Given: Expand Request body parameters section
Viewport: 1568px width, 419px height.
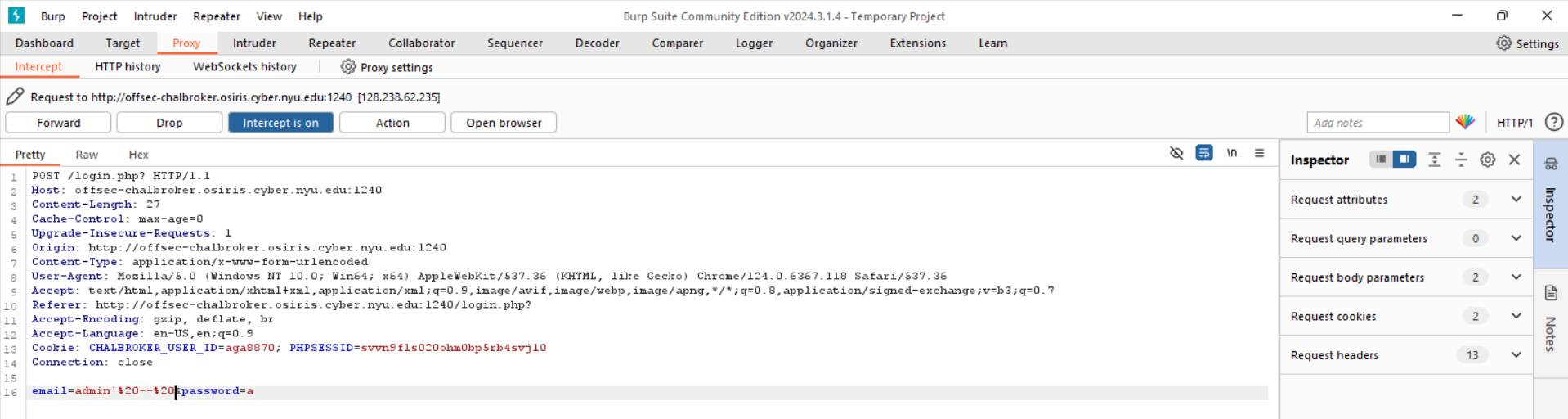Looking at the screenshot, I should coord(1515,277).
